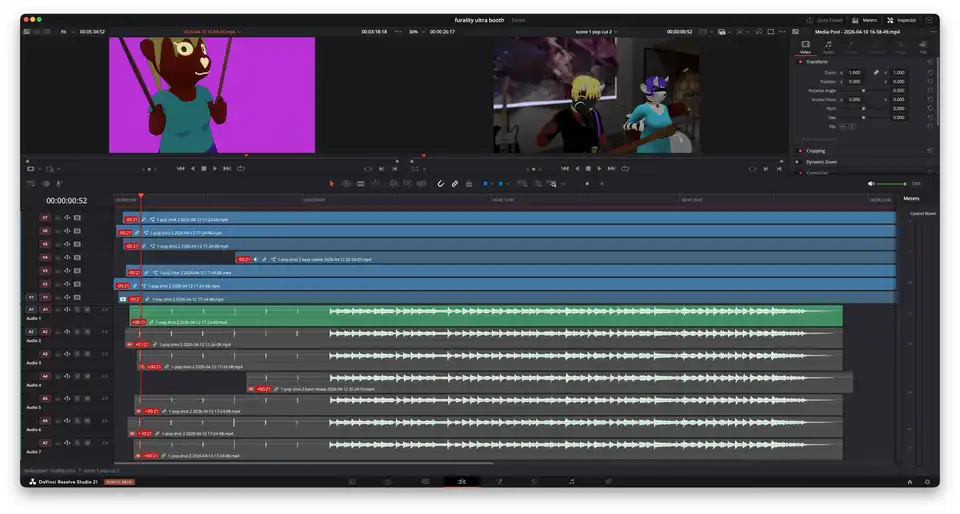
Task: Open the Deliver rocket page
Action: (x=608, y=482)
